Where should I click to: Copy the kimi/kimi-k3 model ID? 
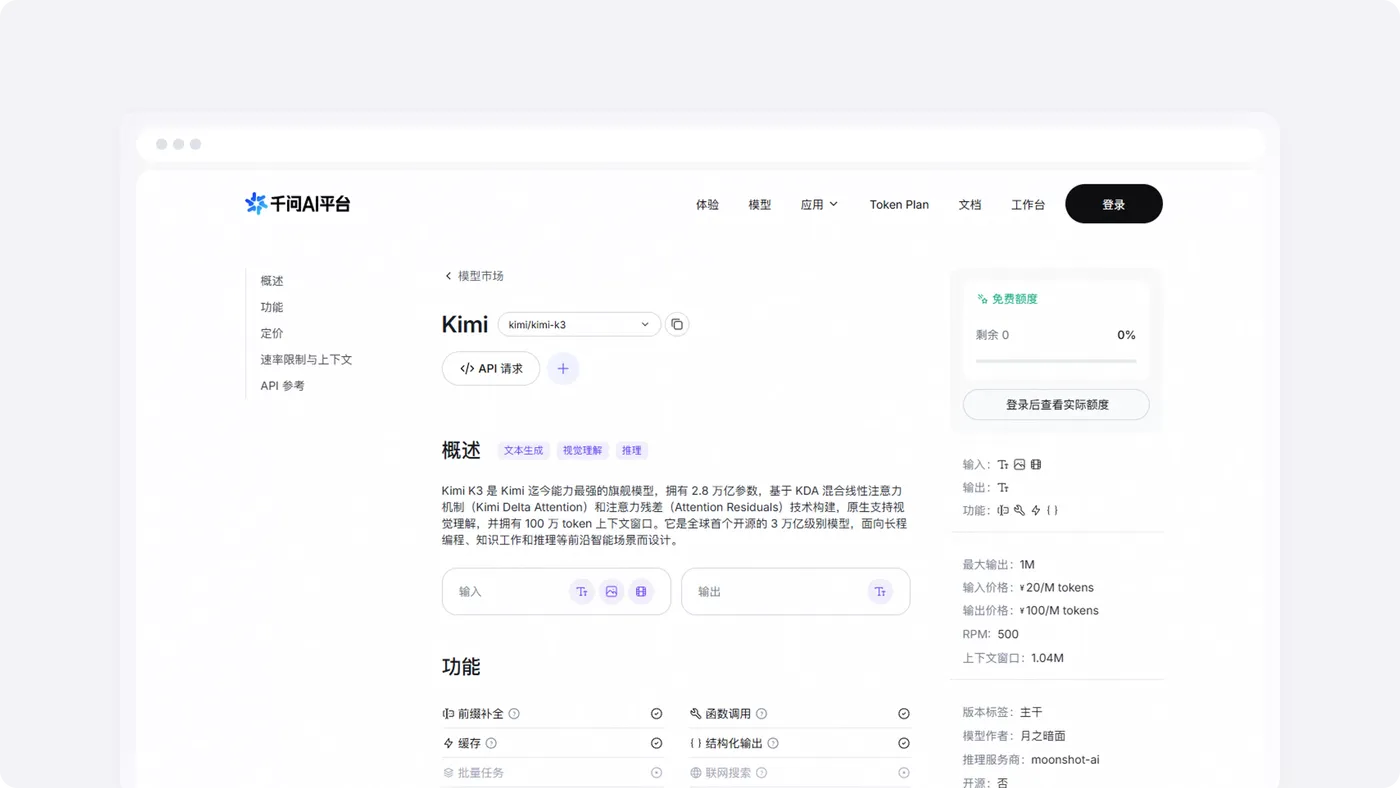coord(677,324)
